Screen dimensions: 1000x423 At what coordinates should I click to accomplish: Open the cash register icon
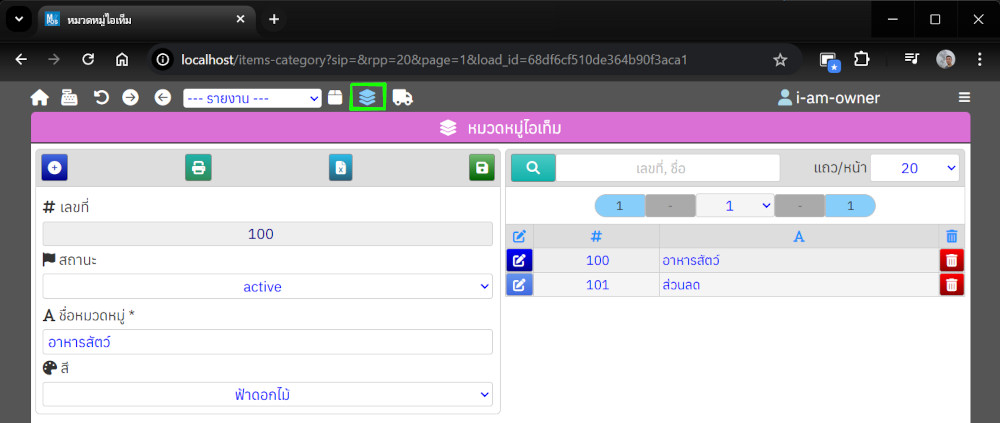pyautogui.click(x=69, y=97)
